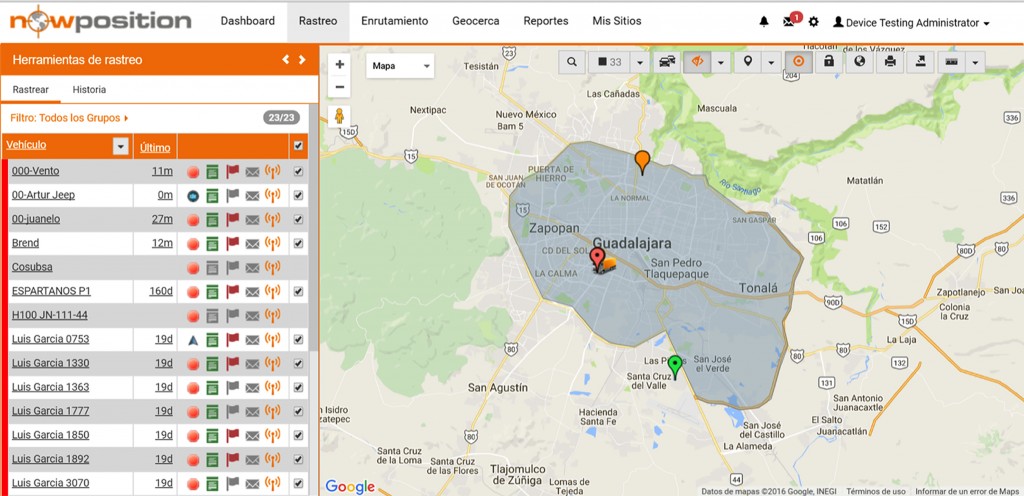Expand the dropdown next to ruler tool
The height and width of the screenshot is (496, 1024).
coord(974,62)
